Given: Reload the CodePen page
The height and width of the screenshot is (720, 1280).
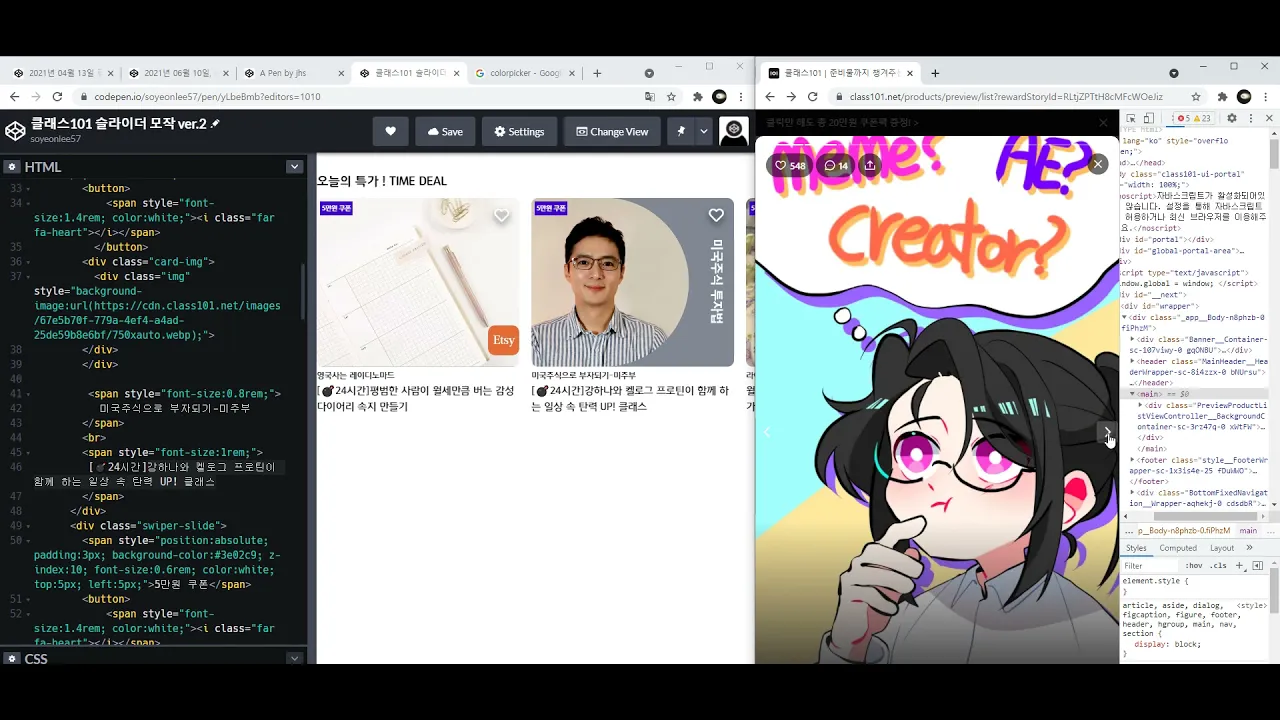Looking at the screenshot, I should tap(57, 97).
